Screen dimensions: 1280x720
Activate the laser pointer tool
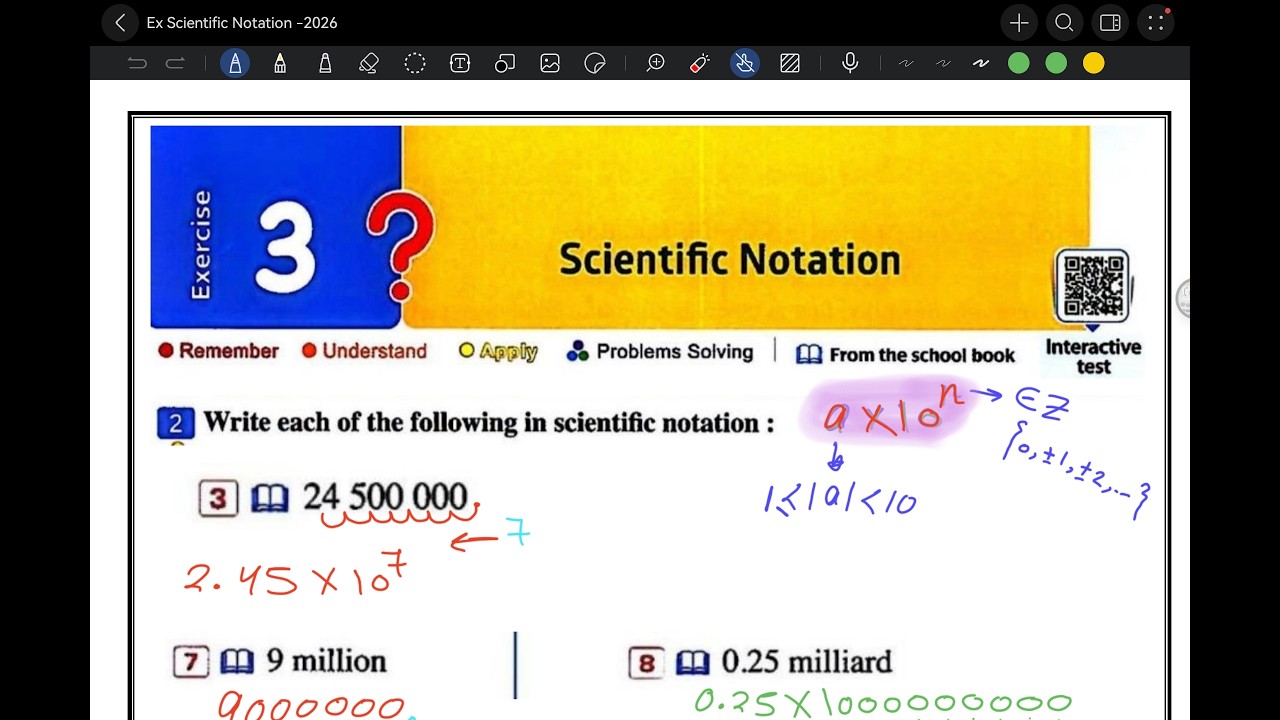pyautogui.click(x=700, y=63)
